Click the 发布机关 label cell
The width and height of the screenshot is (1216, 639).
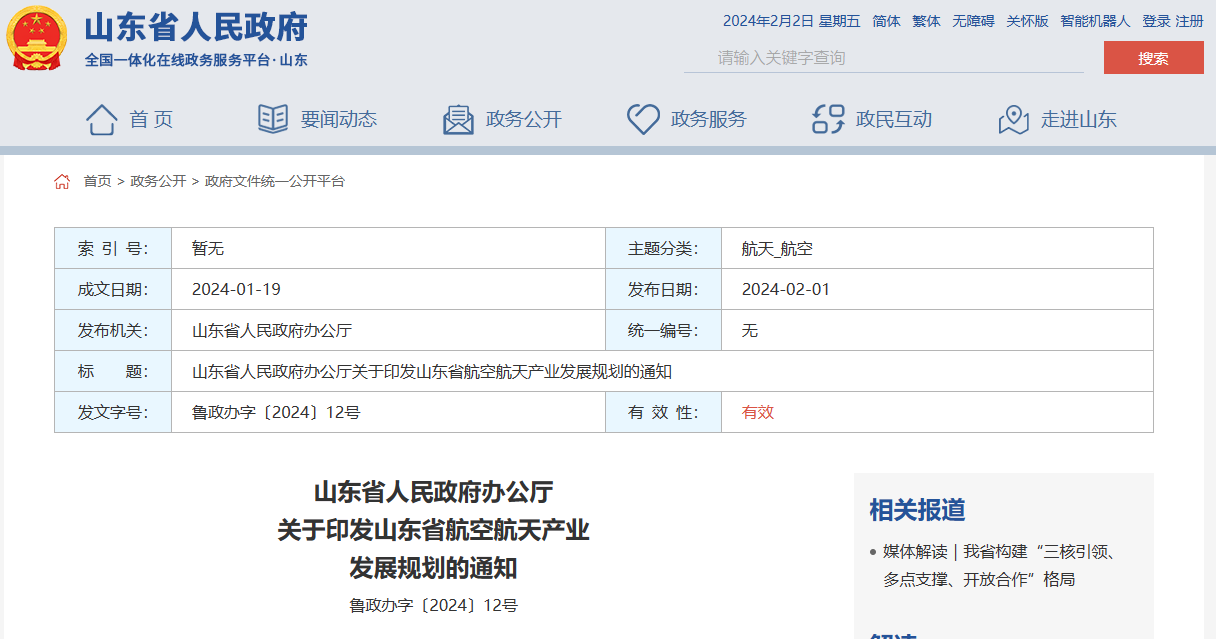click(113, 330)
